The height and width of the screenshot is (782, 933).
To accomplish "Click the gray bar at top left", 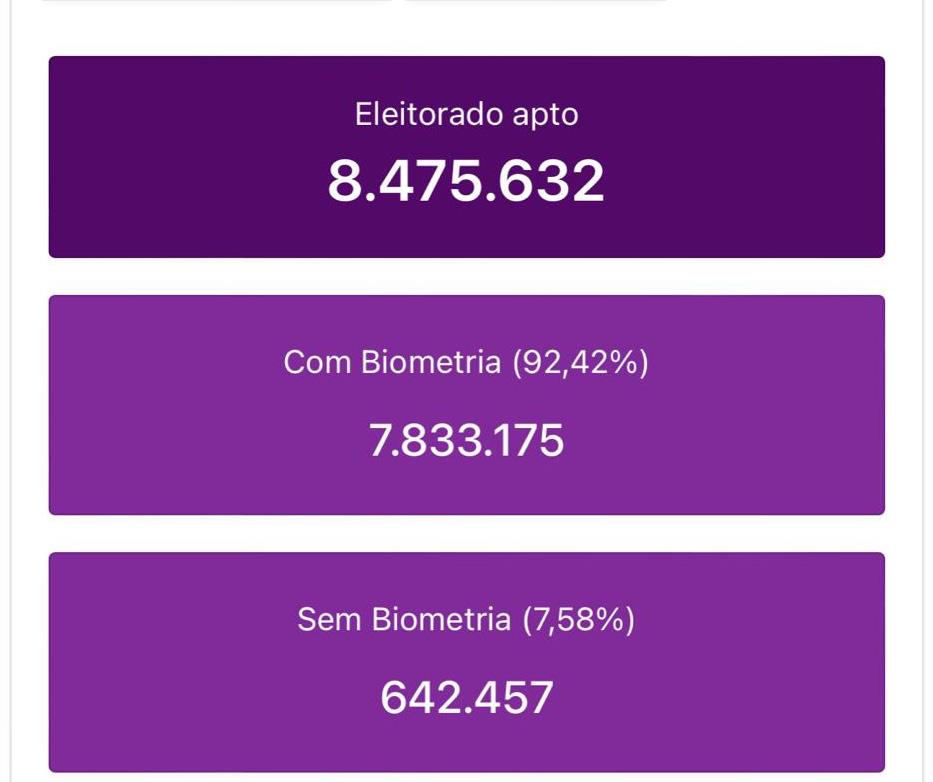I will click(x=215, y=1).
